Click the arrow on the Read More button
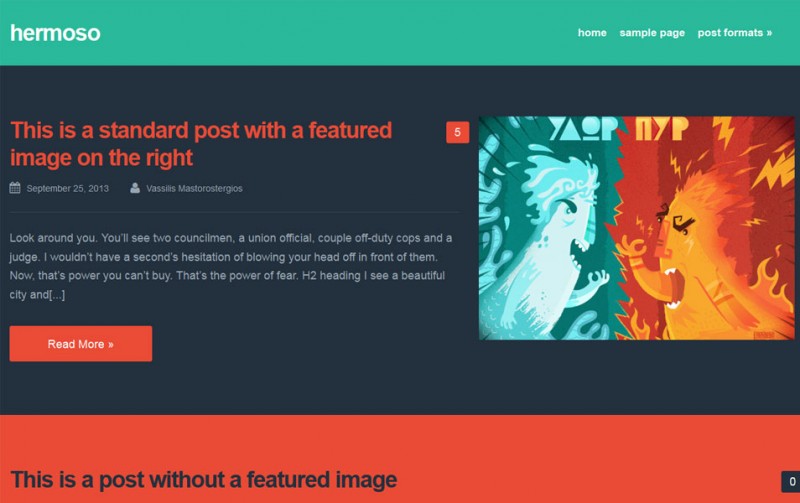The image size is (800, 503). tap(111, 344)
